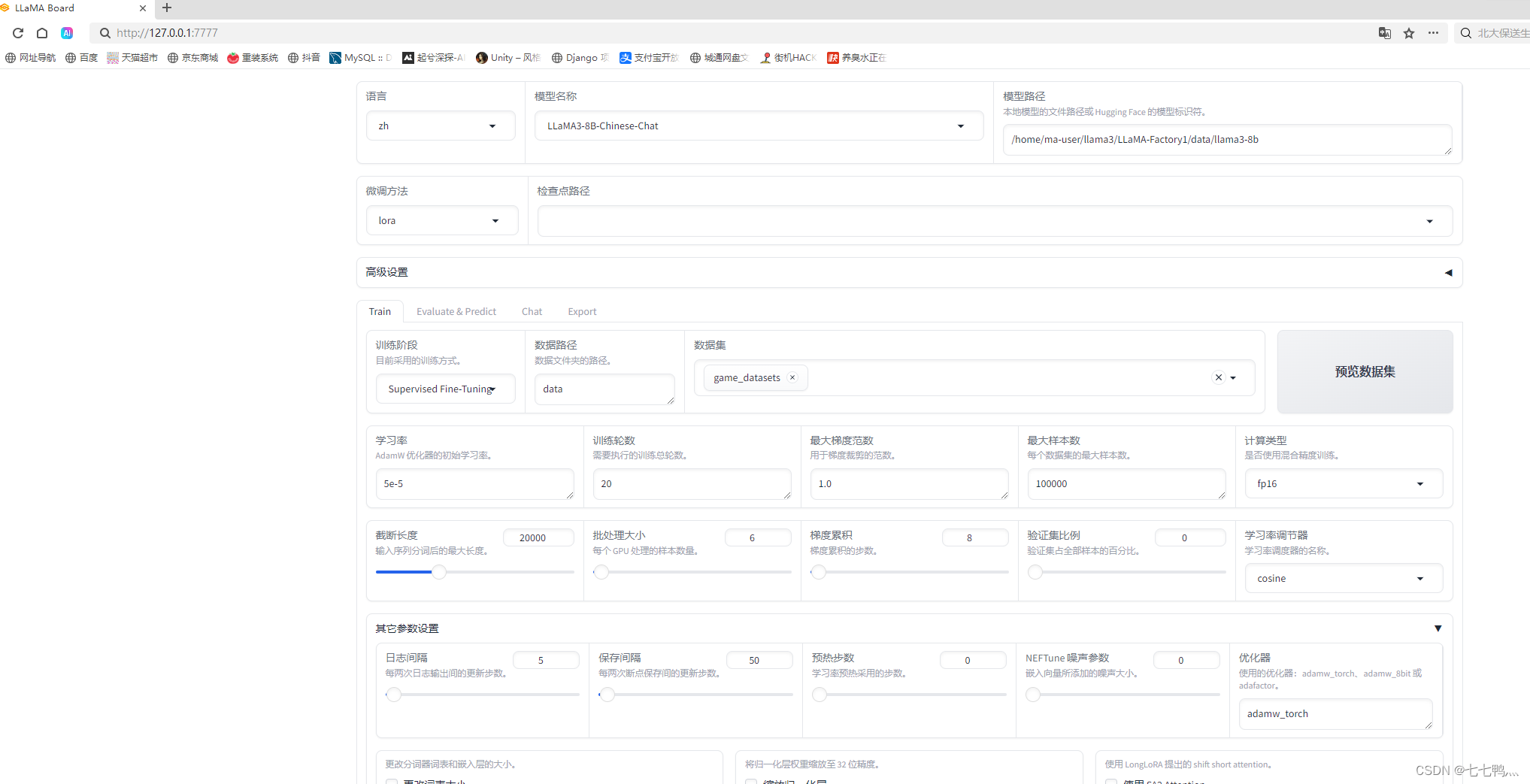Open the 计算类型 fp16 dropdown
The height and width of the screenshot is (784, 1530).
point(1343,483)
